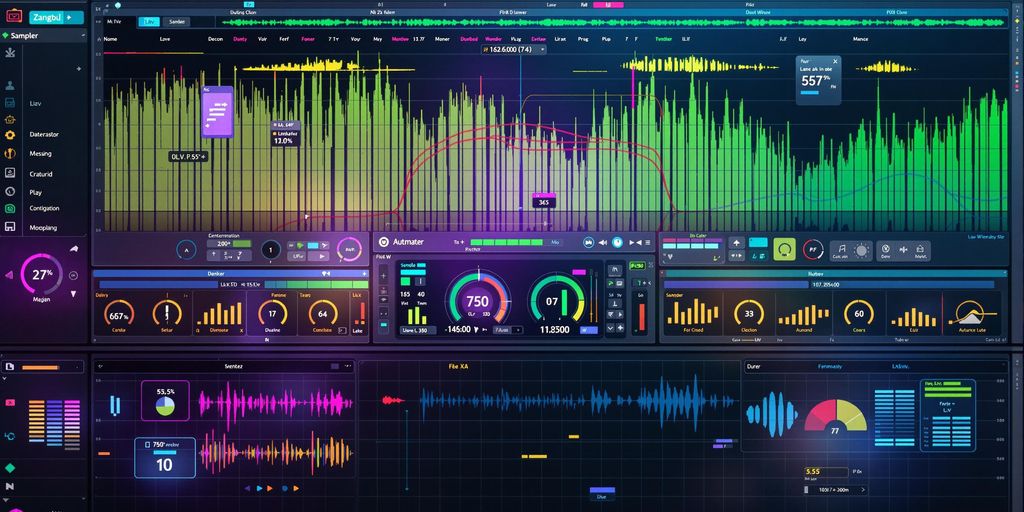Click the red PF ring button
Screen dimensions: 1024x512
point(812,249)
